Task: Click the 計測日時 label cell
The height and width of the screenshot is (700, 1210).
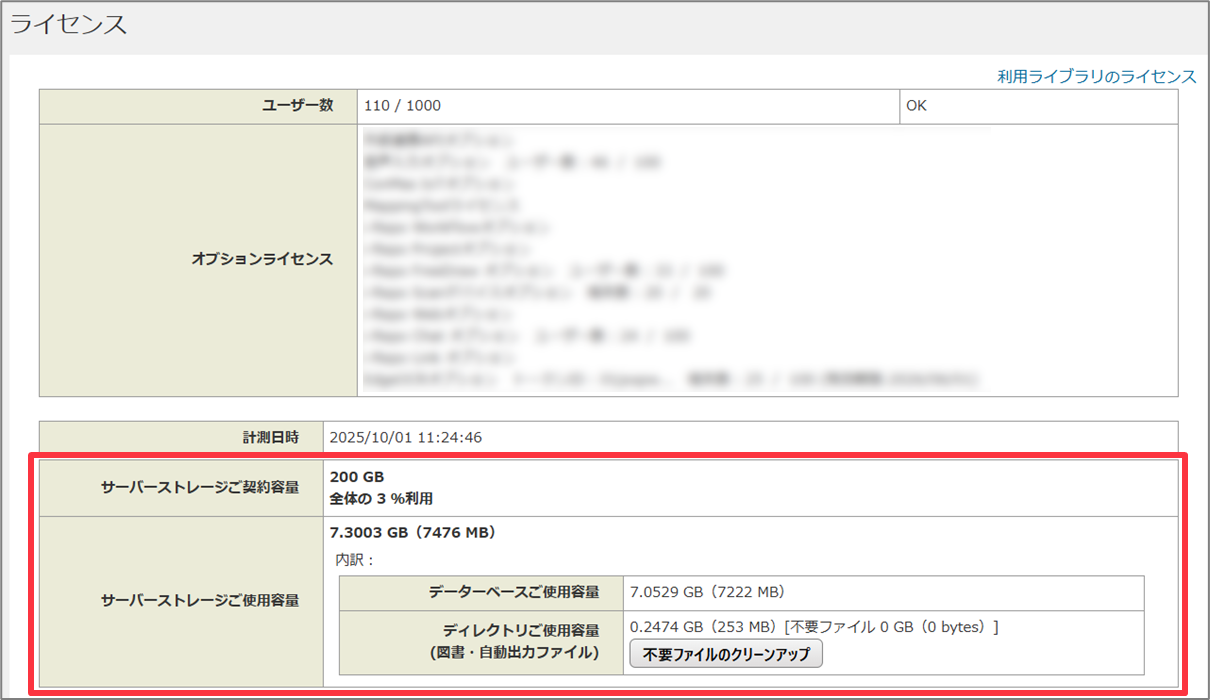Action: [x=271, y=437]
